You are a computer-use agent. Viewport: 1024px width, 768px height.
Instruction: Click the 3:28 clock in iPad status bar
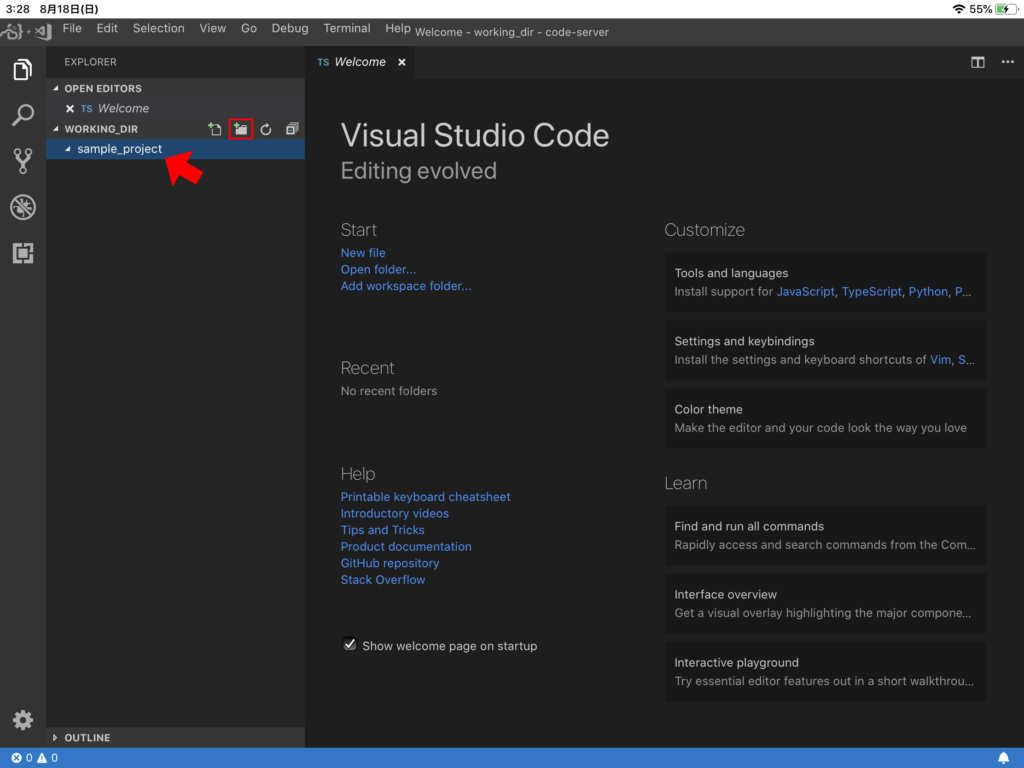pos(18,9)
